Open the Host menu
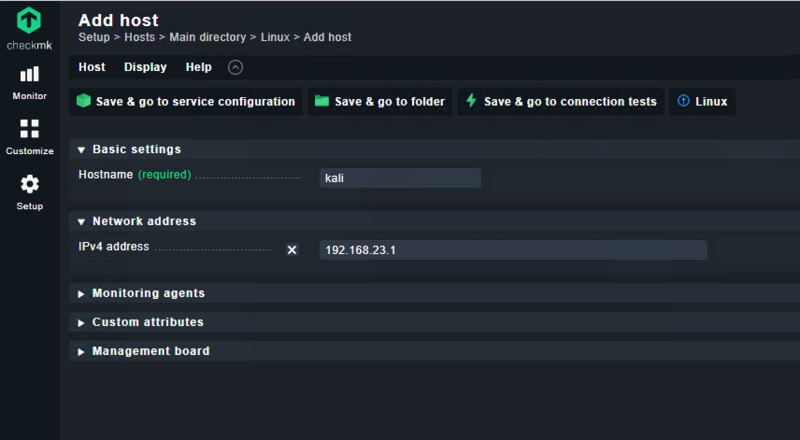This screenshot has width=800, height=440. pos(92,68)
